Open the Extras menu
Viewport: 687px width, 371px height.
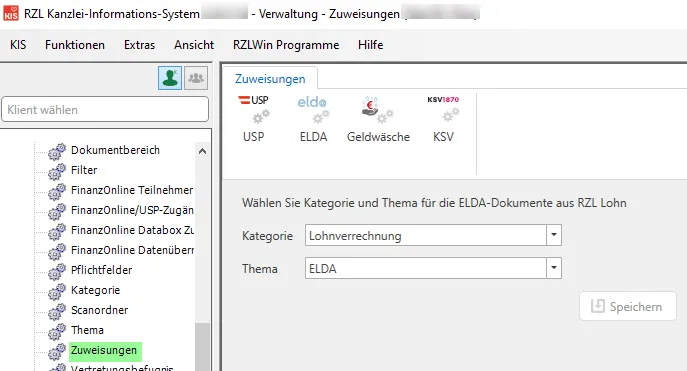[x=139, y=45]
